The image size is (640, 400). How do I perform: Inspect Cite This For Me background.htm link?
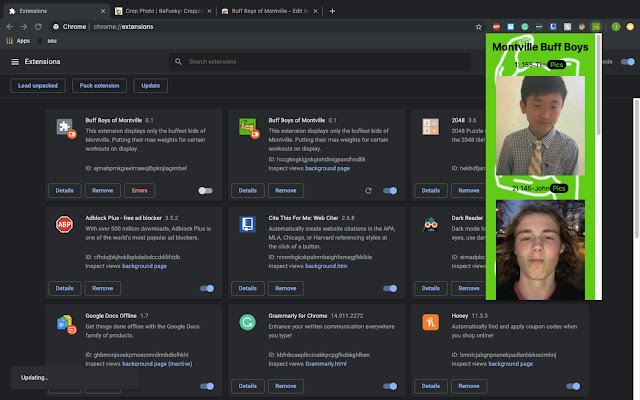[x=326, y=266]
